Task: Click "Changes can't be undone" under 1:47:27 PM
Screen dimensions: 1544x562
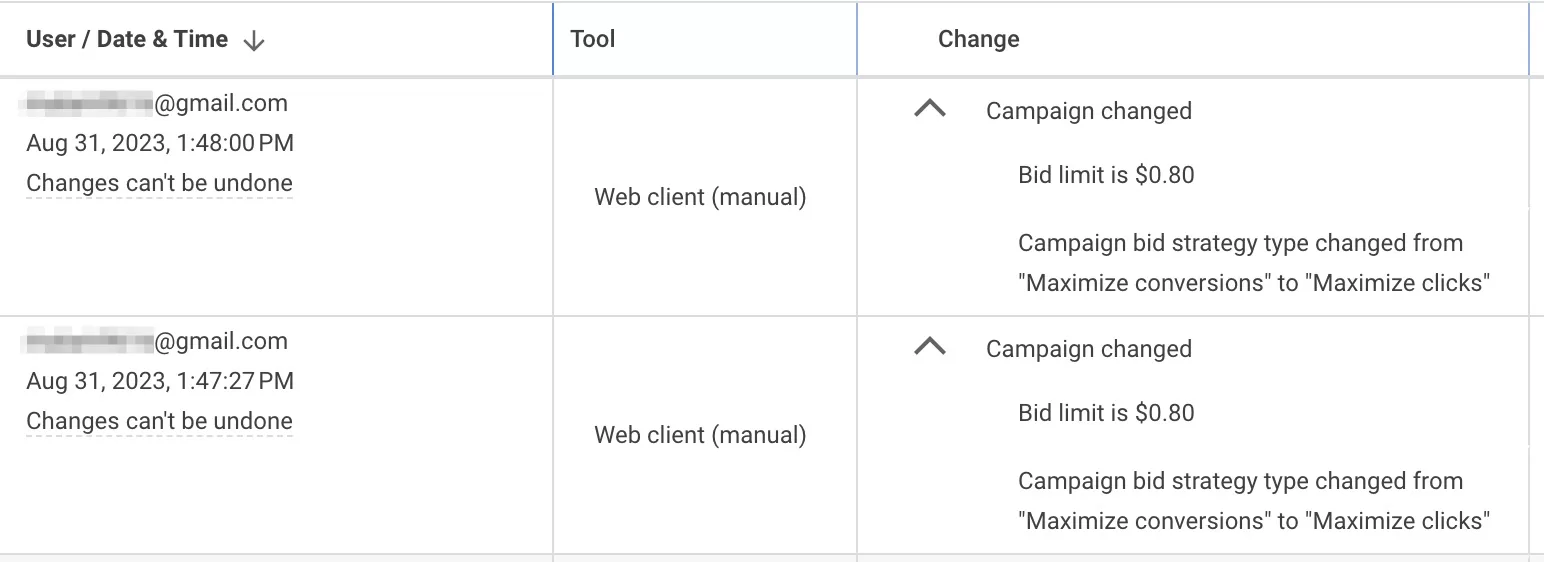Action: tap(159, 421)
